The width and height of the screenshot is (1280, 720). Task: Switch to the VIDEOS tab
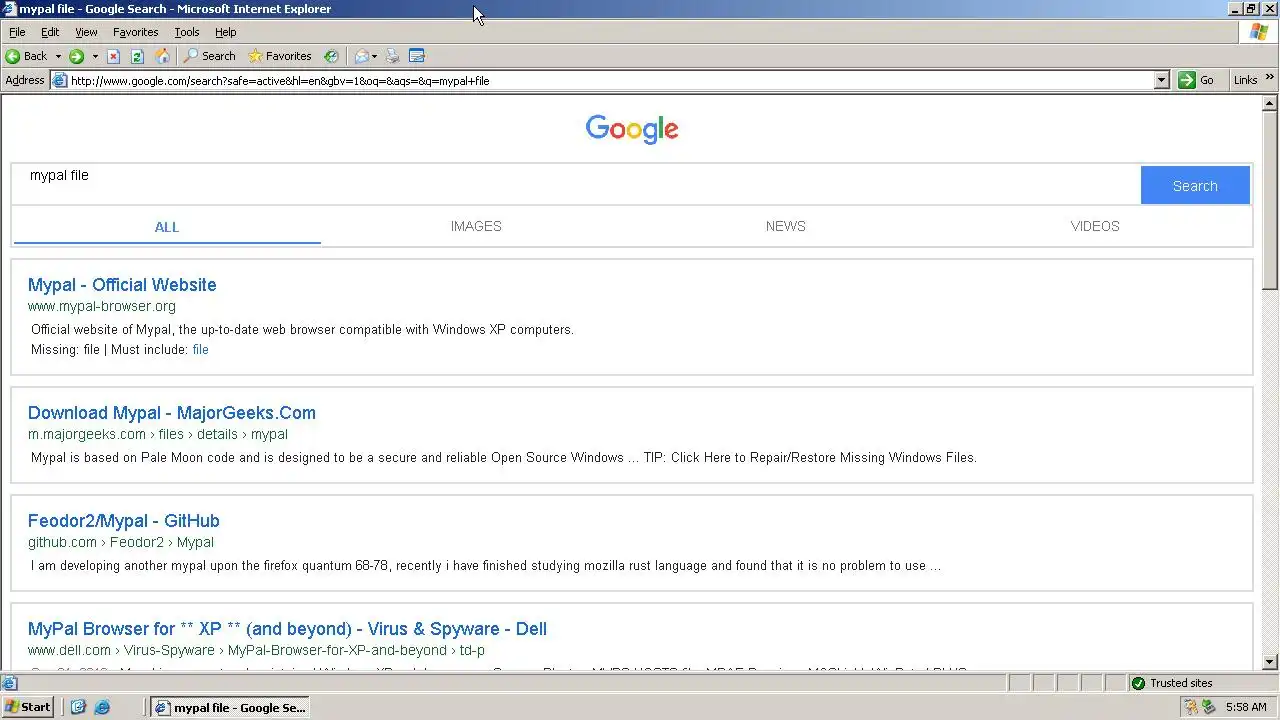pyautogui.click(x=1095, y=227)
